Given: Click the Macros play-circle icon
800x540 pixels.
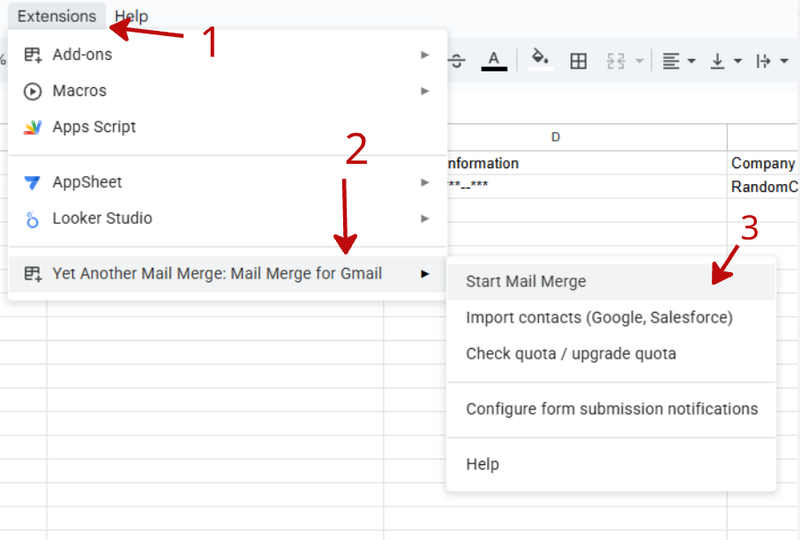Looking at the screenshot, I should coord(33,91).
